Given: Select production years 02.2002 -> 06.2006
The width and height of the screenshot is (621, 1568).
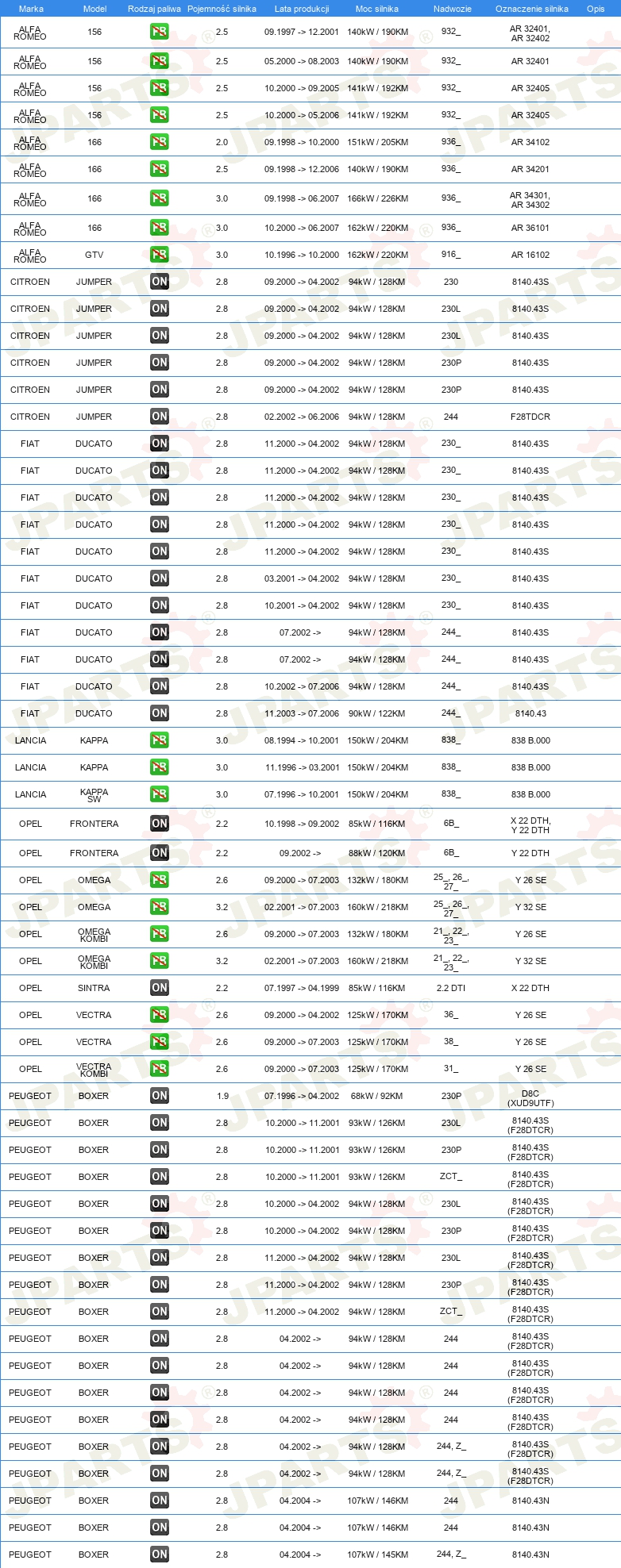Looking at the screenshot, I should 302,417.
